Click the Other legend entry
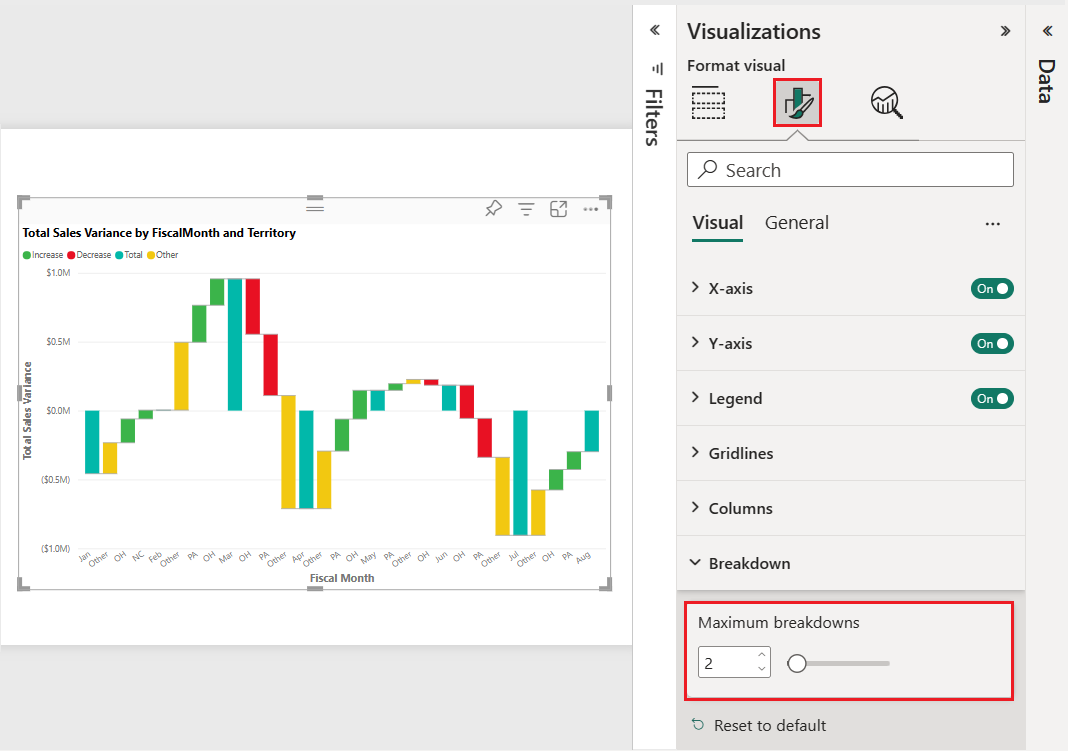Viewport: 1068px width, 751px height. pos(163,255)
